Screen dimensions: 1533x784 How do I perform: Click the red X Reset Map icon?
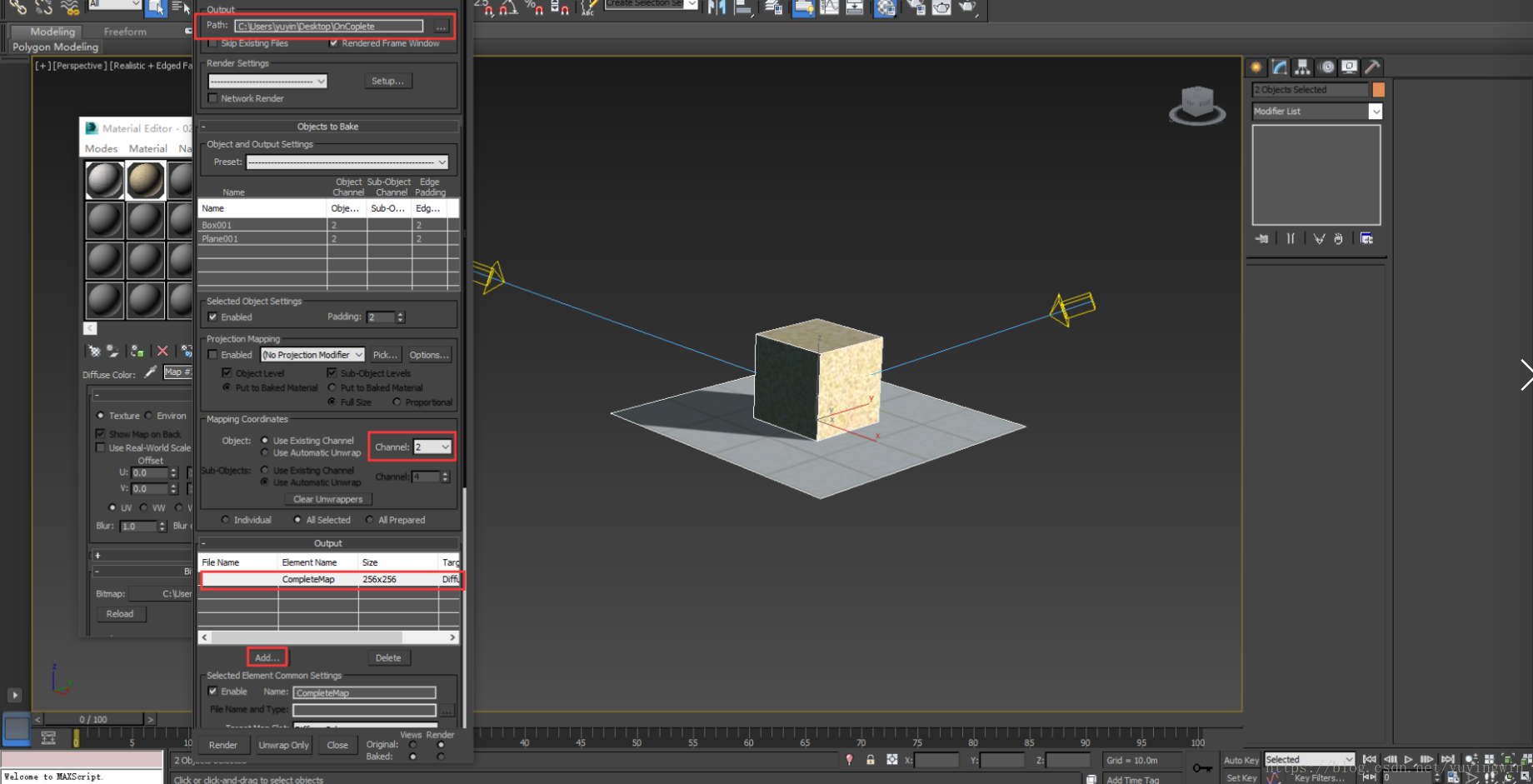coord(162,351)
